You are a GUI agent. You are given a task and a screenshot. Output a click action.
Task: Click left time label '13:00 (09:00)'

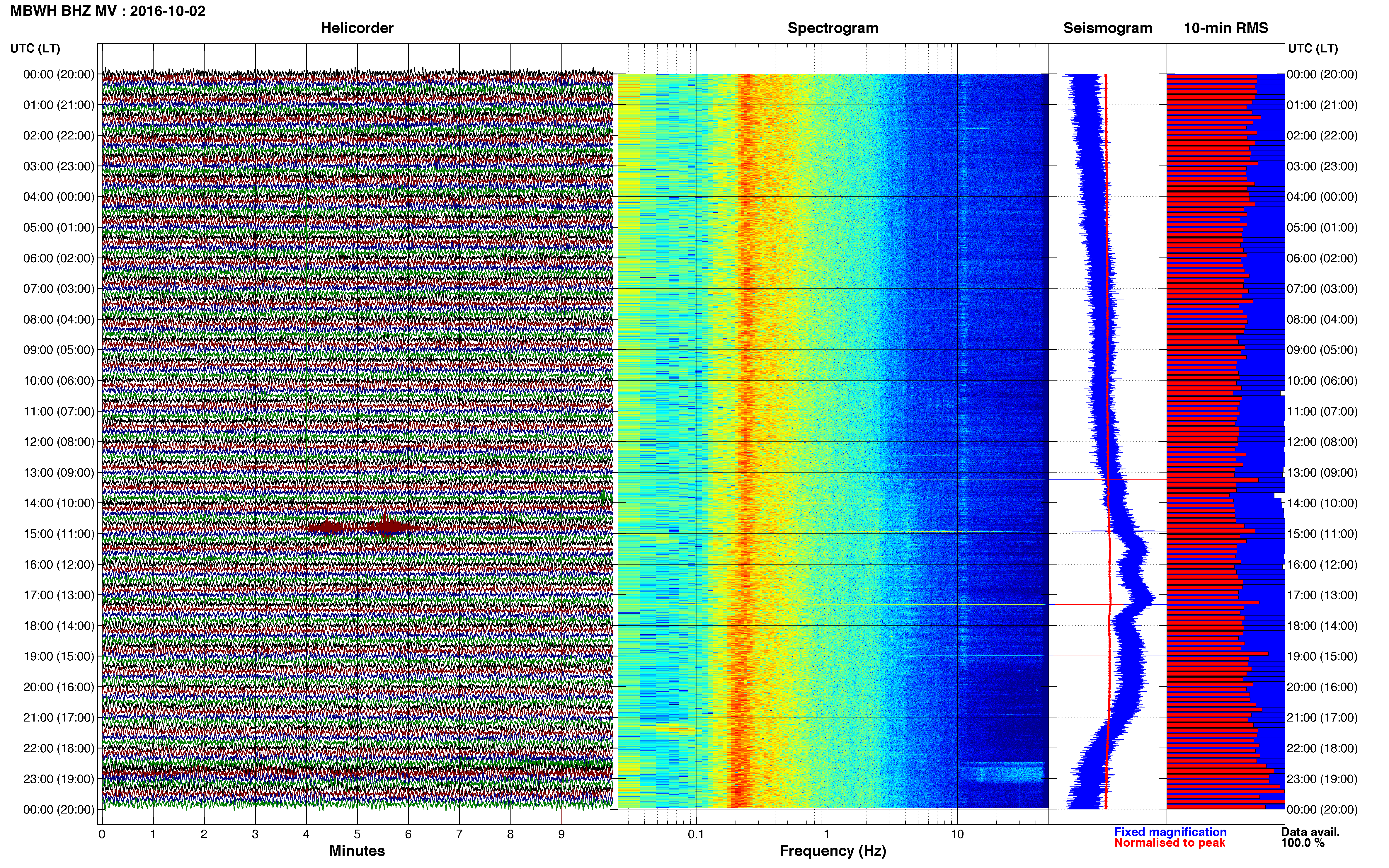[x=59, y=473]
